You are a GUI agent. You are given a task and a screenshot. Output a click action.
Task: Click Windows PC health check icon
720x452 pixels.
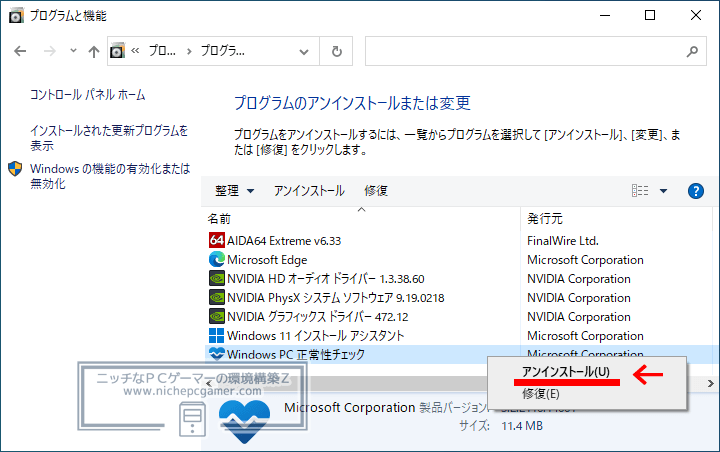(216, 354)
